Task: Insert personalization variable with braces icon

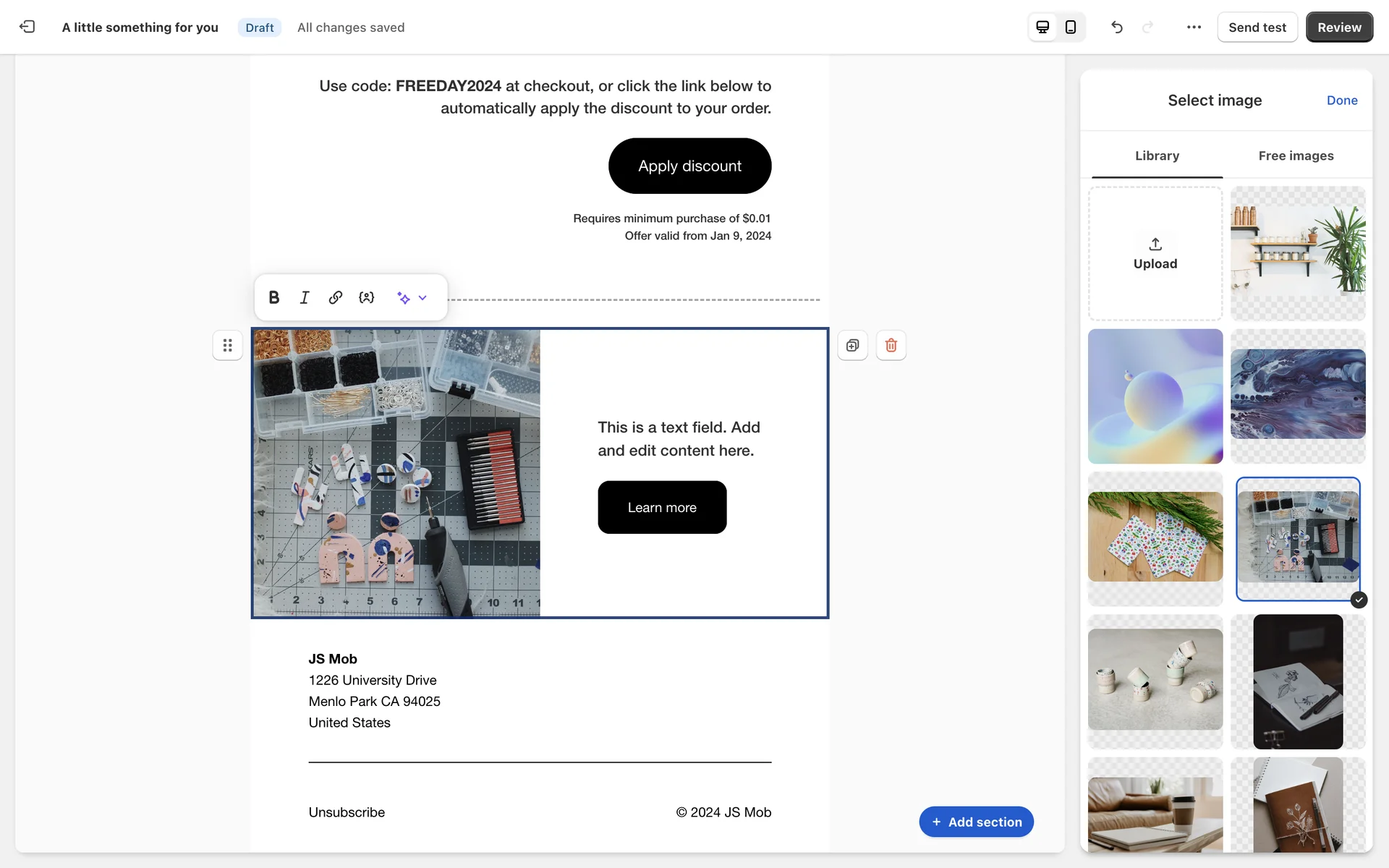Action: (x=367, y=297)
